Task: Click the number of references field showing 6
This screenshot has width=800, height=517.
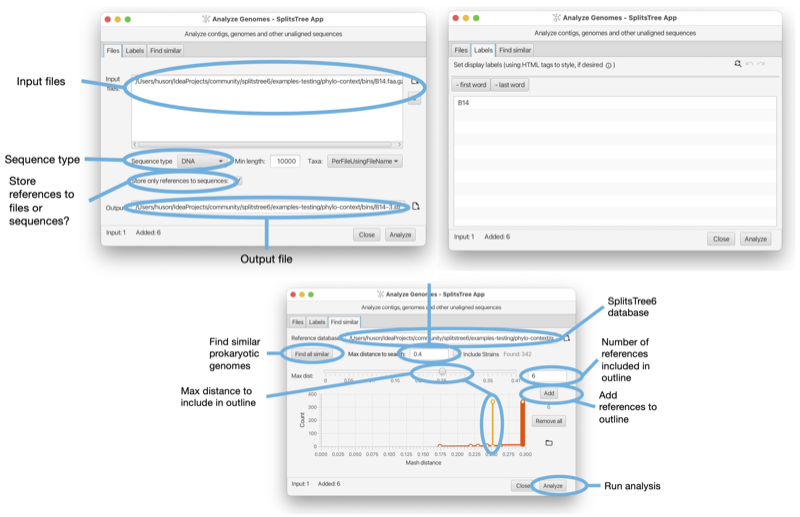Action: 546,376
